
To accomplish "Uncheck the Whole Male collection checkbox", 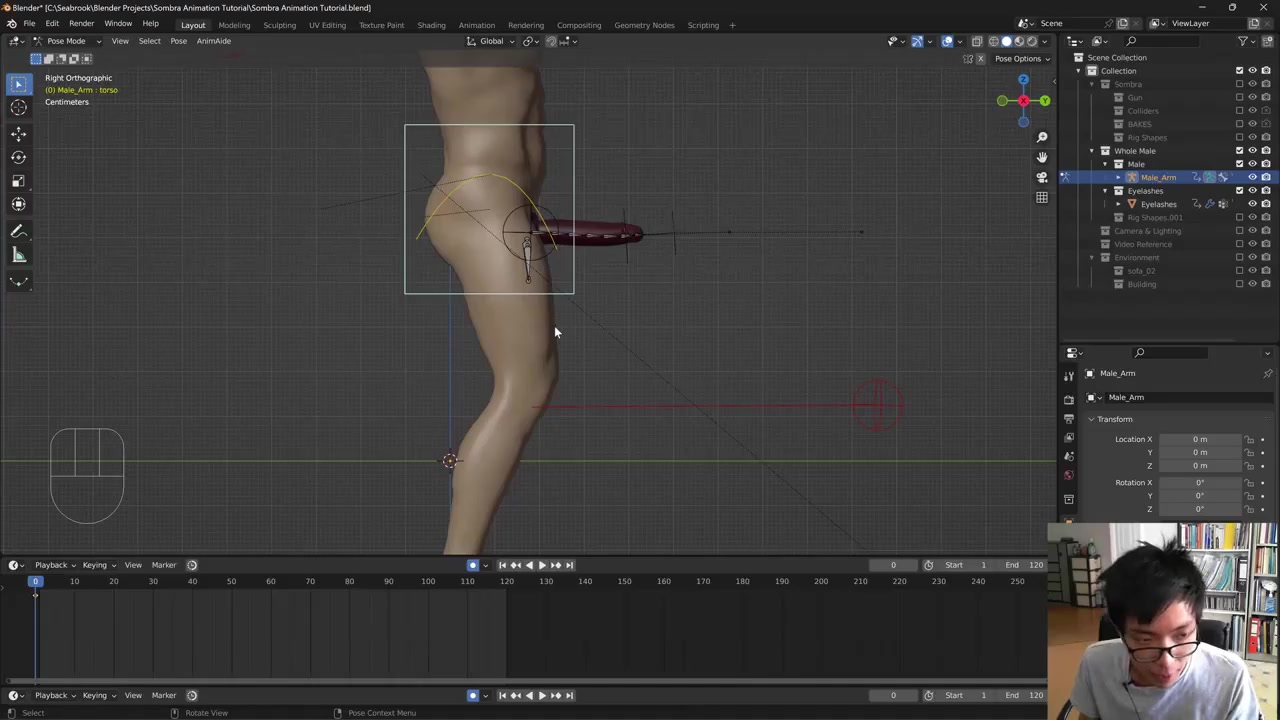I will tap(1239, 151).
